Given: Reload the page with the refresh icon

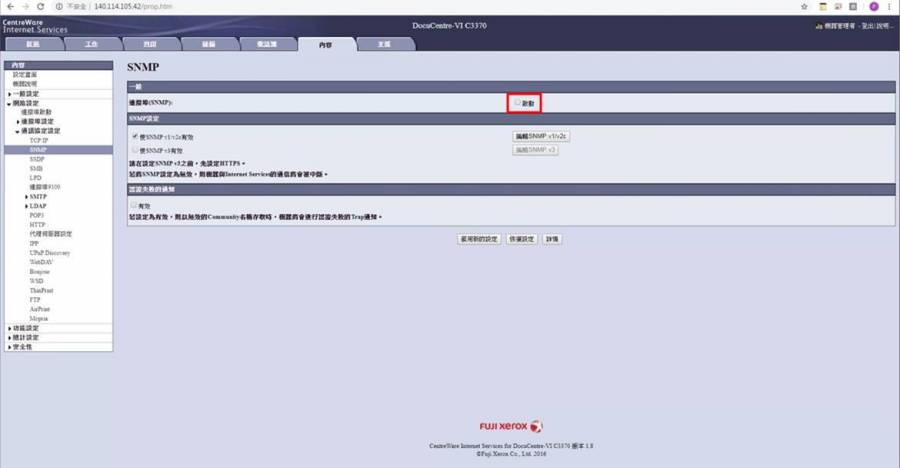Looking at the screenshot, I should tap(42, 6).
